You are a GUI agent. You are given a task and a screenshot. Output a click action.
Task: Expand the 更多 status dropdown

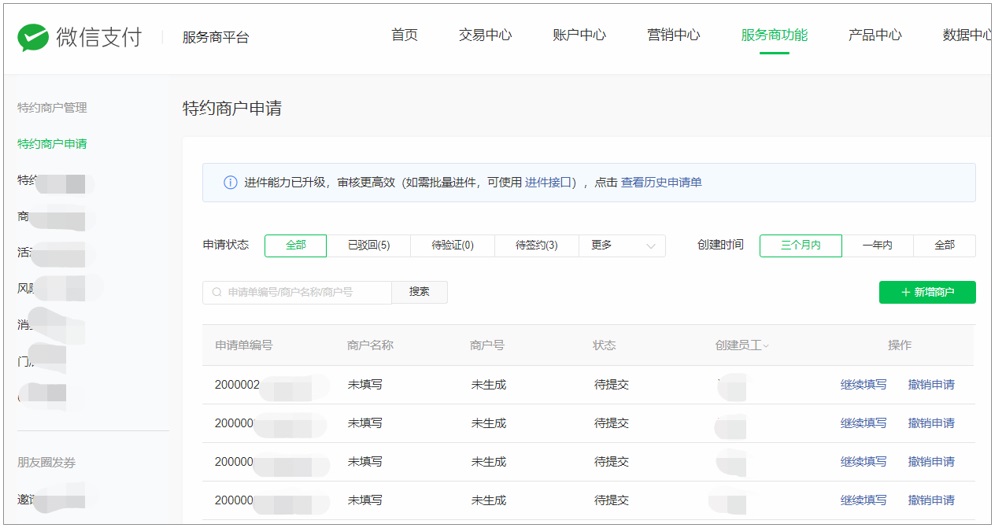pos(622,245)
